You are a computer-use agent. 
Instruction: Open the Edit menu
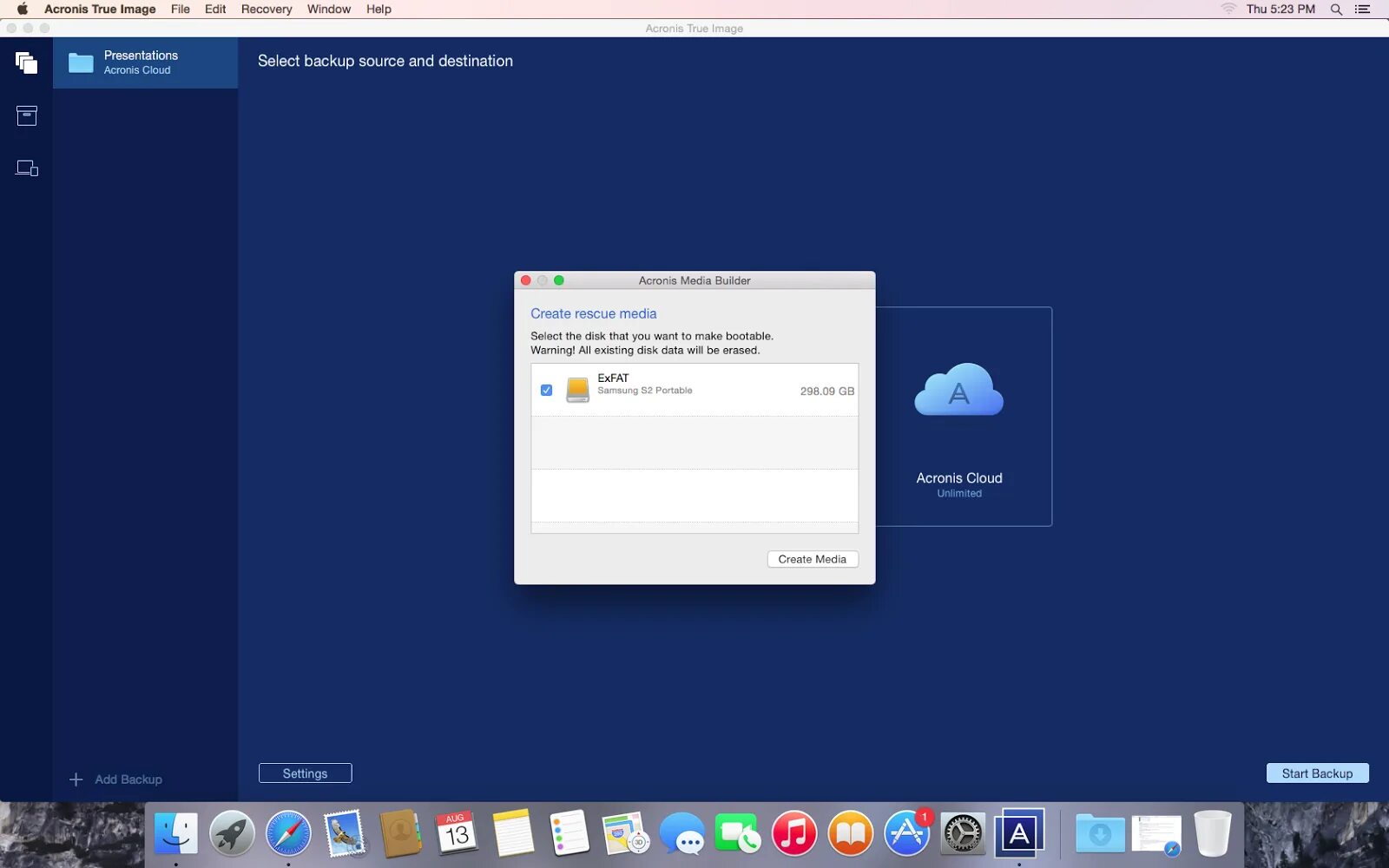[215, 9]
